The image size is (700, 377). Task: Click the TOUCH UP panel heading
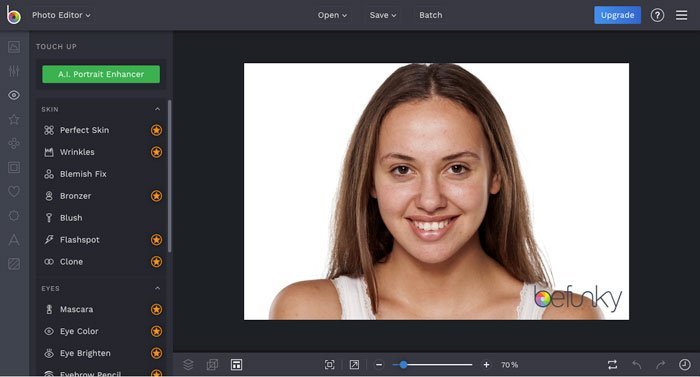click(56, 46)
